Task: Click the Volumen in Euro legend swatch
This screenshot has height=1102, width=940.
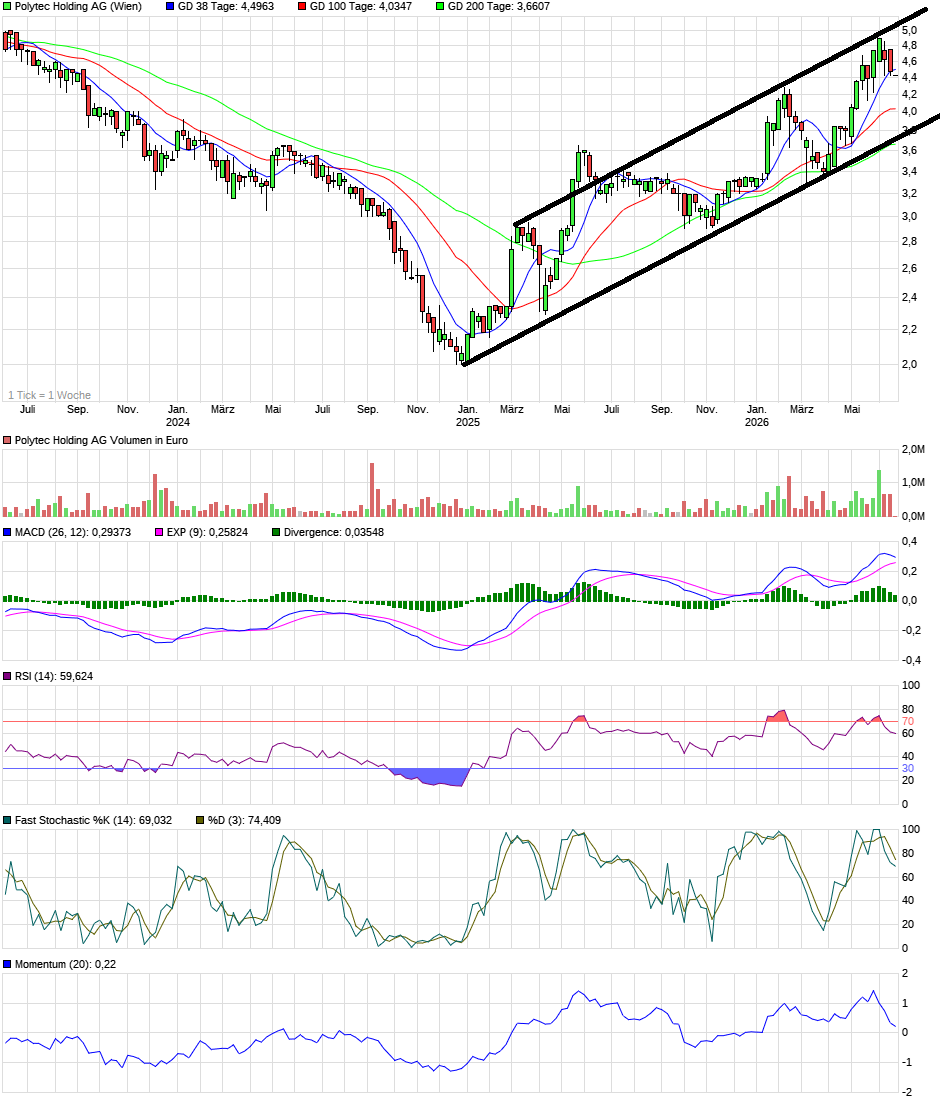Action: (x=7, y=440)
